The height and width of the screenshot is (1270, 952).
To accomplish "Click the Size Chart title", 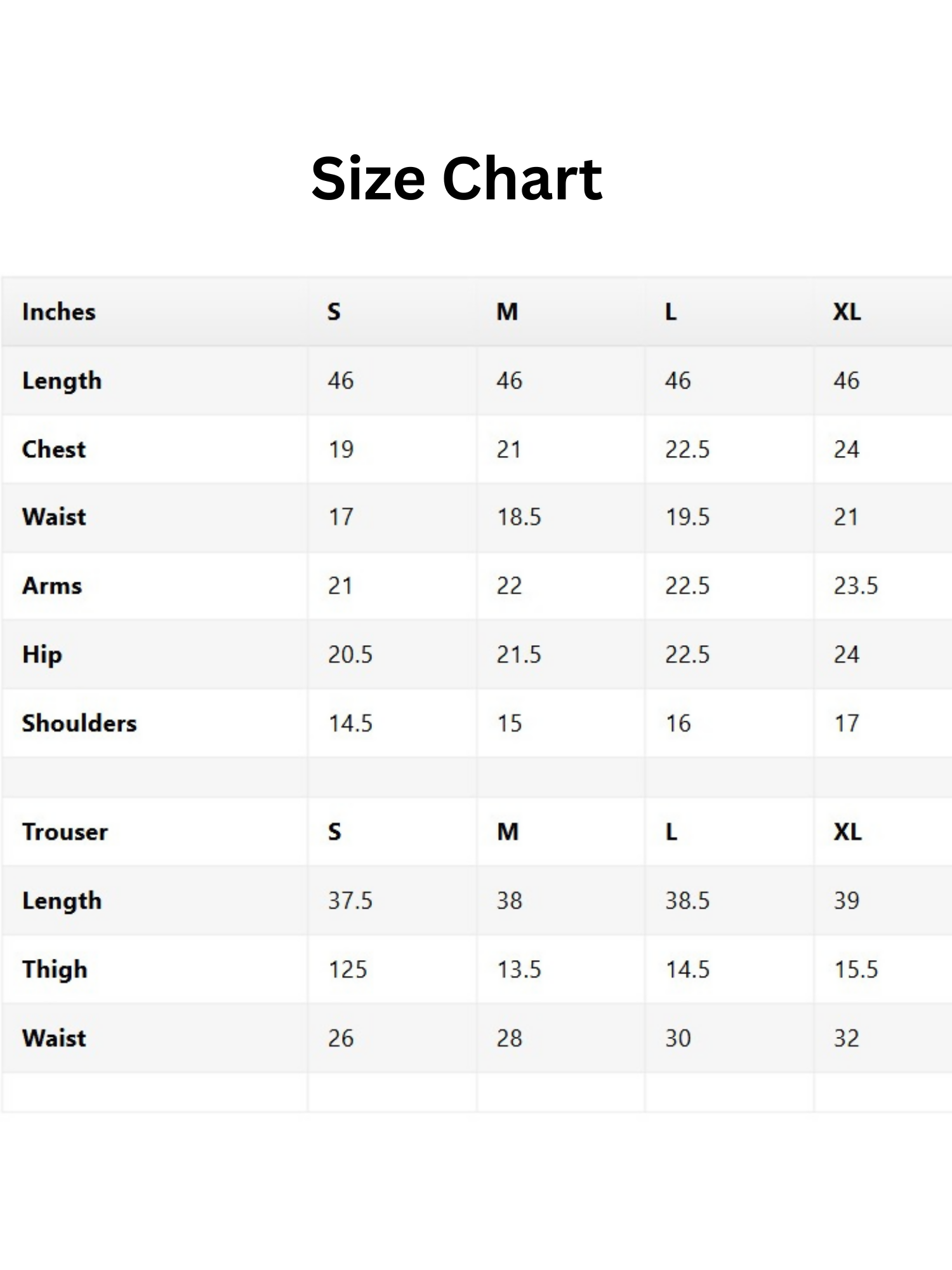I will click(456, 179).
